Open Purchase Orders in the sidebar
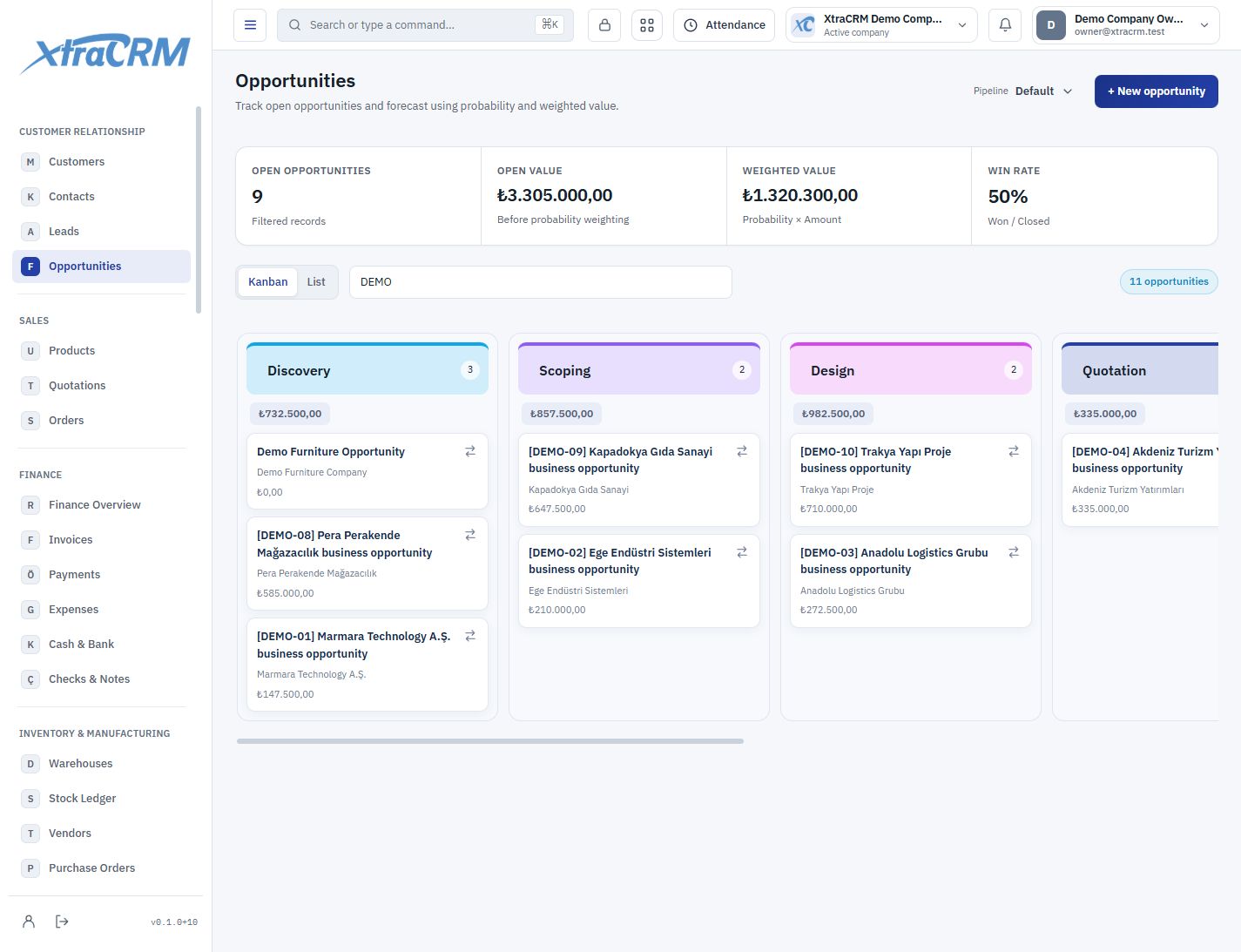The image size is (1241, 952). pos(101,868)
